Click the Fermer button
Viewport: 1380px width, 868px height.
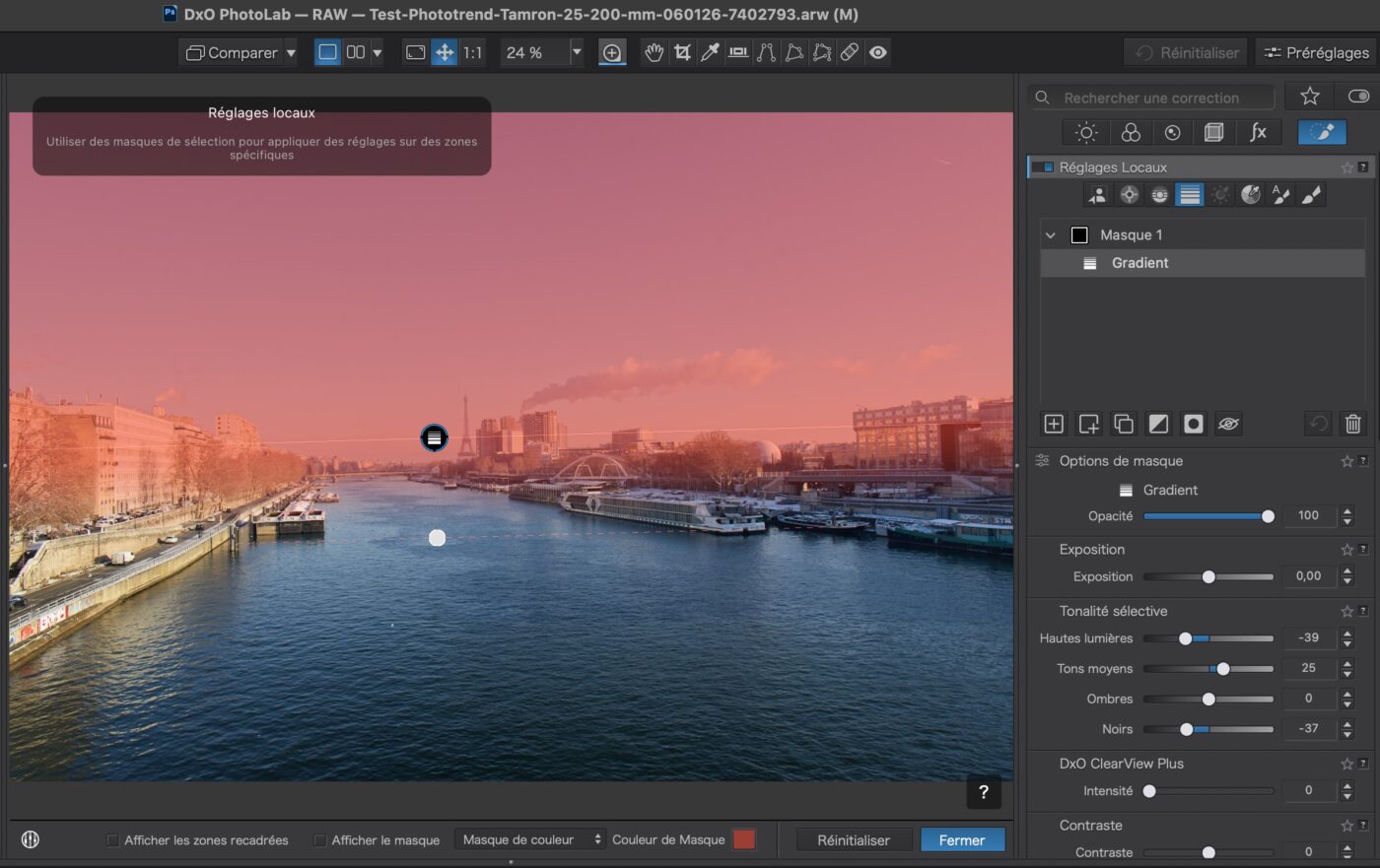(x=962, y=839)
